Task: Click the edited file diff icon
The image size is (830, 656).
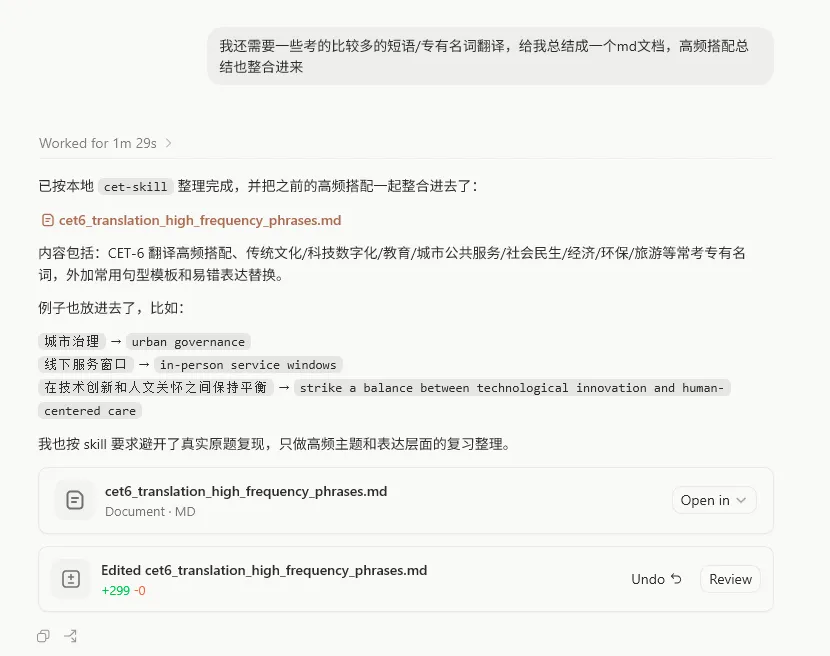Action: tap(71, 579)
